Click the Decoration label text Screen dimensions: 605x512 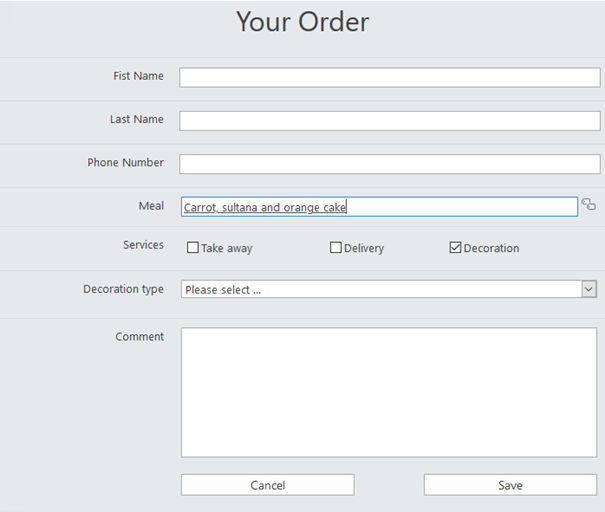491,248
